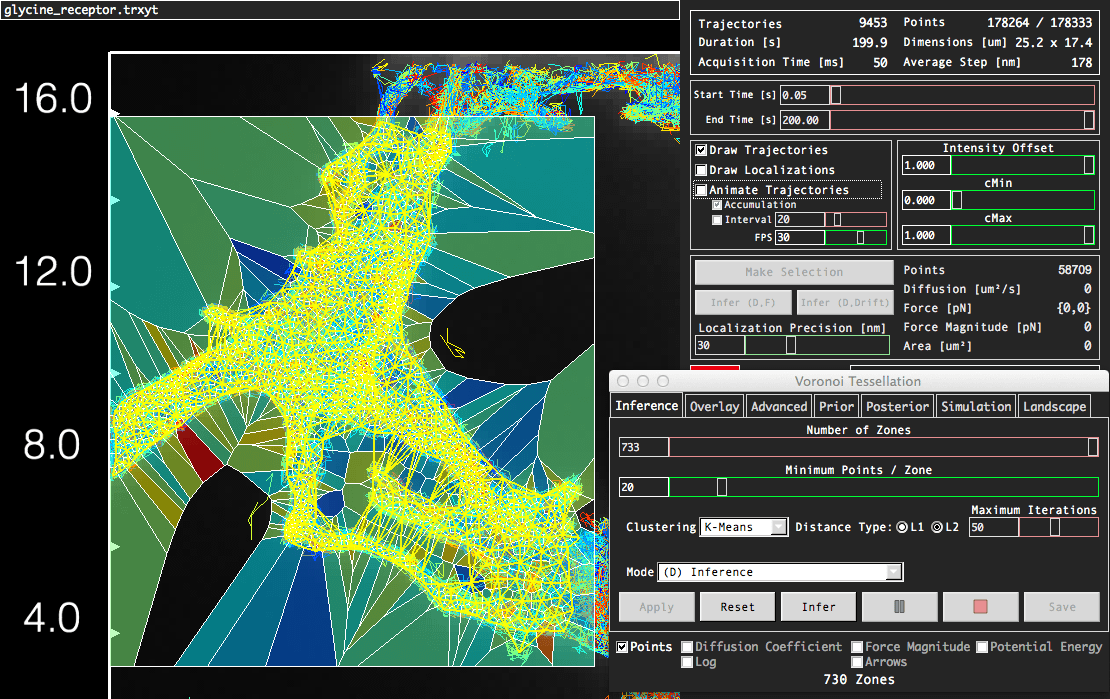
Task: Open the Clustering K-Means dropdown
Action: pyautogui.click(x=744, y=527)
